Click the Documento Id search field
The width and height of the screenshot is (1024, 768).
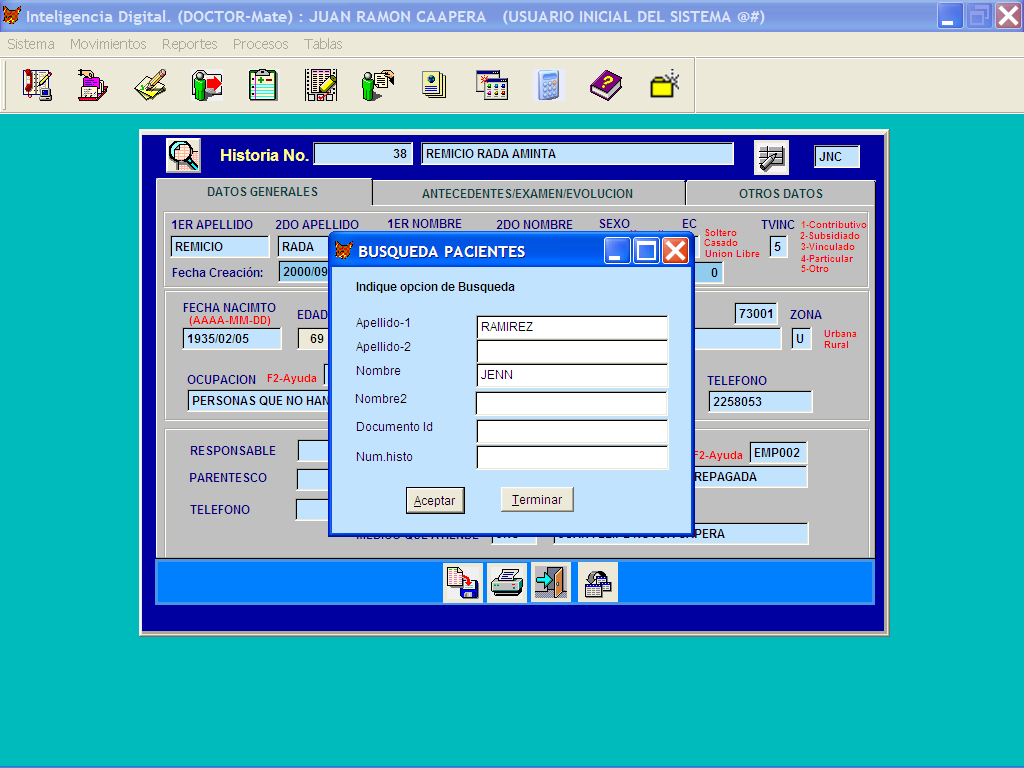point(572,431)
